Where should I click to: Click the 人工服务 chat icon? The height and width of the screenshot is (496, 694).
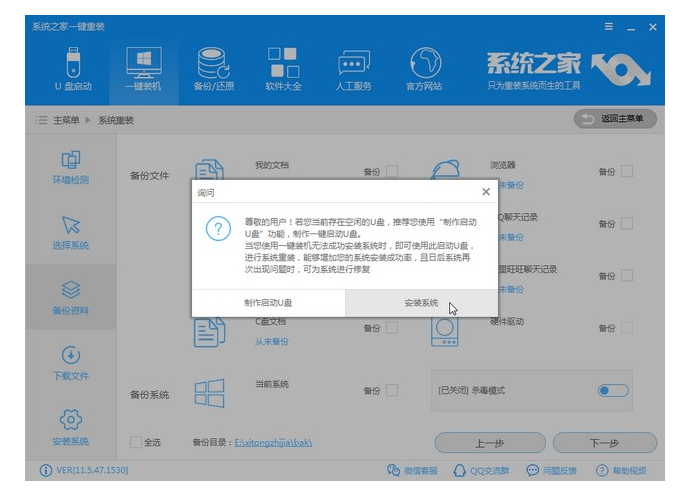point(355,68)
